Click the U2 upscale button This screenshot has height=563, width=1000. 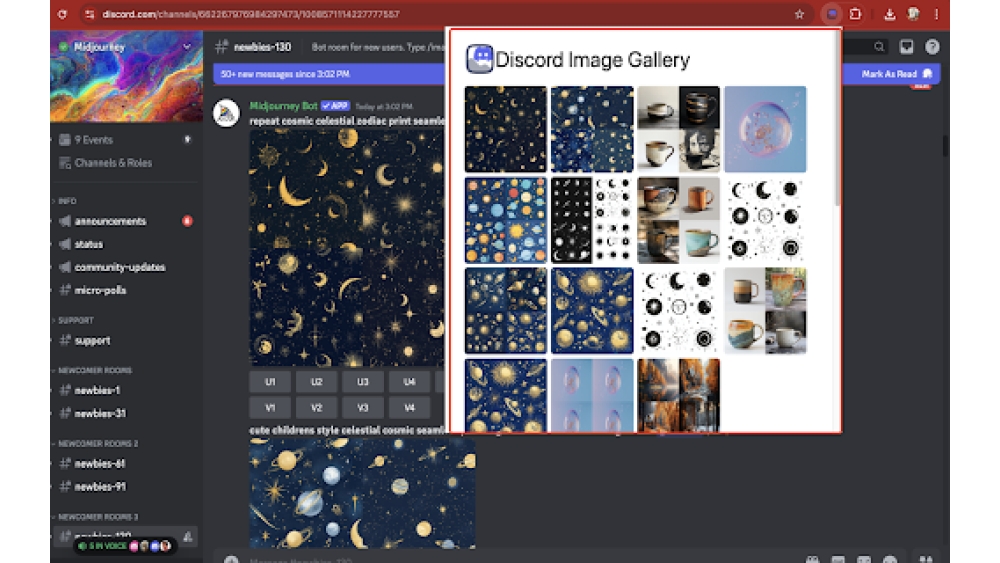(316, 382)
